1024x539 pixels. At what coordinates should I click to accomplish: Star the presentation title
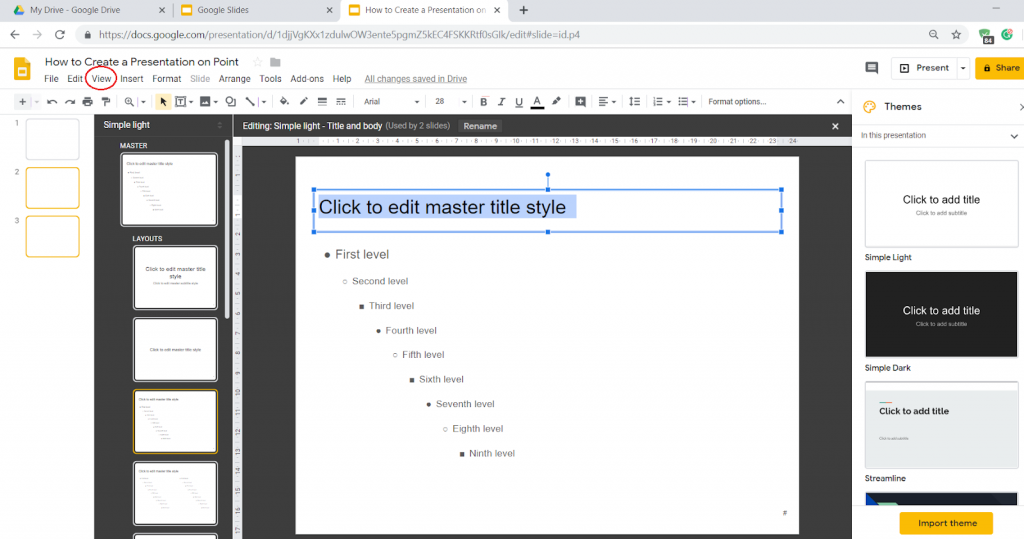257,62
